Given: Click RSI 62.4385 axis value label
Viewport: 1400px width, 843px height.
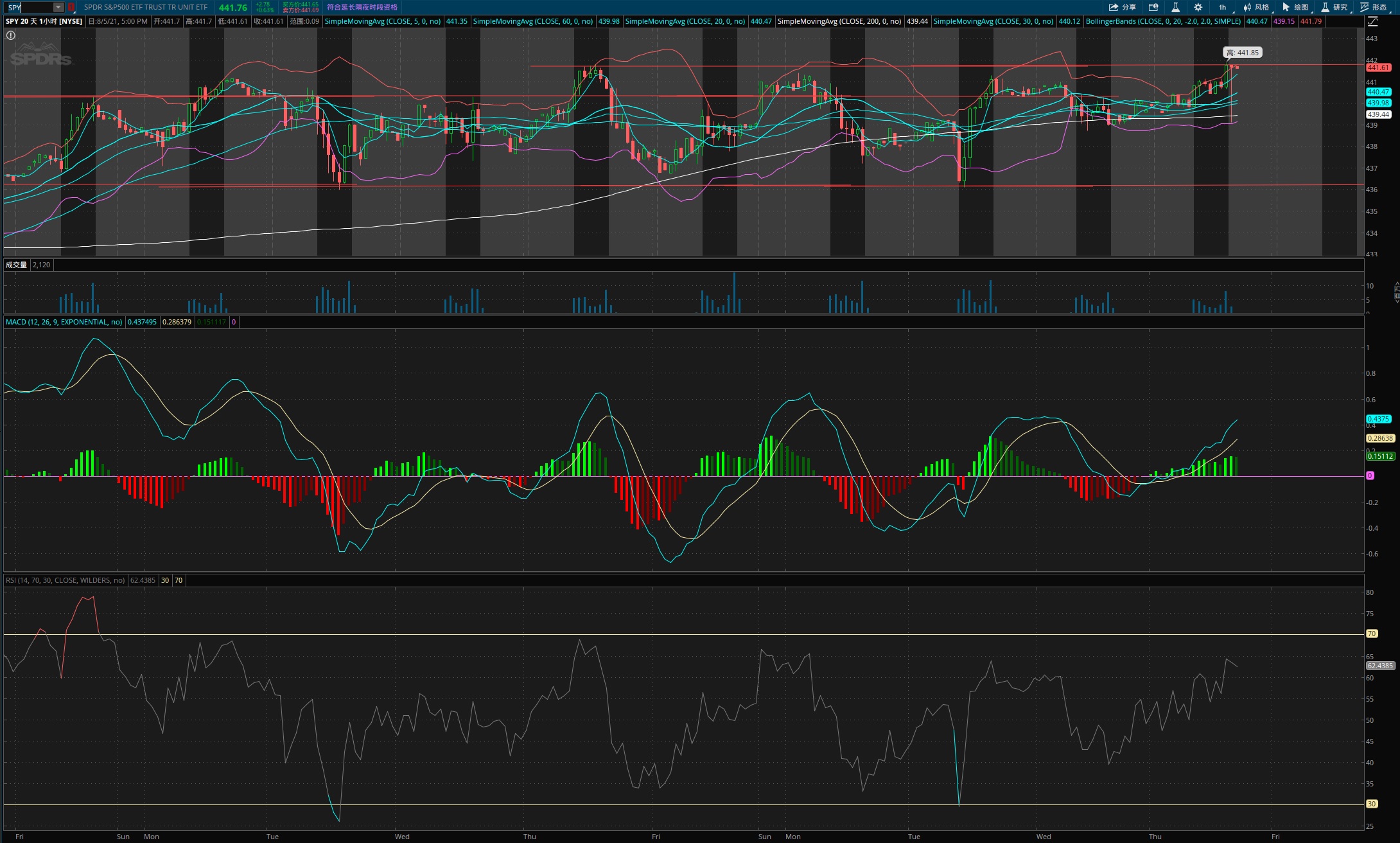Looking at the screenshot, I should (1380, 666).
